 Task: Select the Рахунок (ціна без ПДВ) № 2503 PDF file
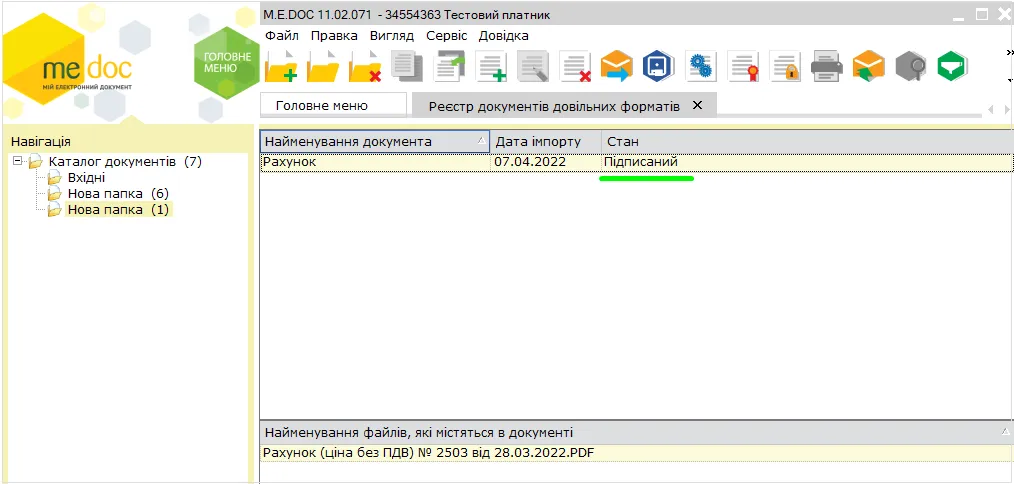click(636, 453)
